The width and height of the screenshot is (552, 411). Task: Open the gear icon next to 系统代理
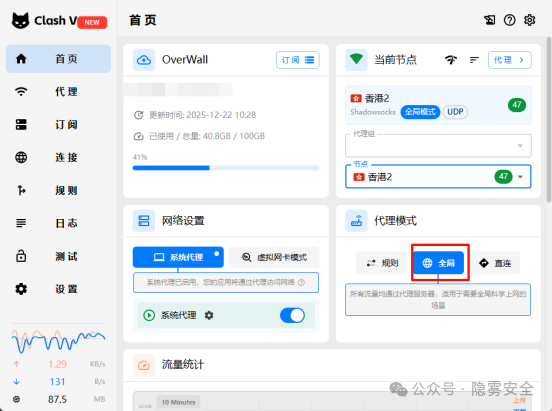tap(209, 315)
